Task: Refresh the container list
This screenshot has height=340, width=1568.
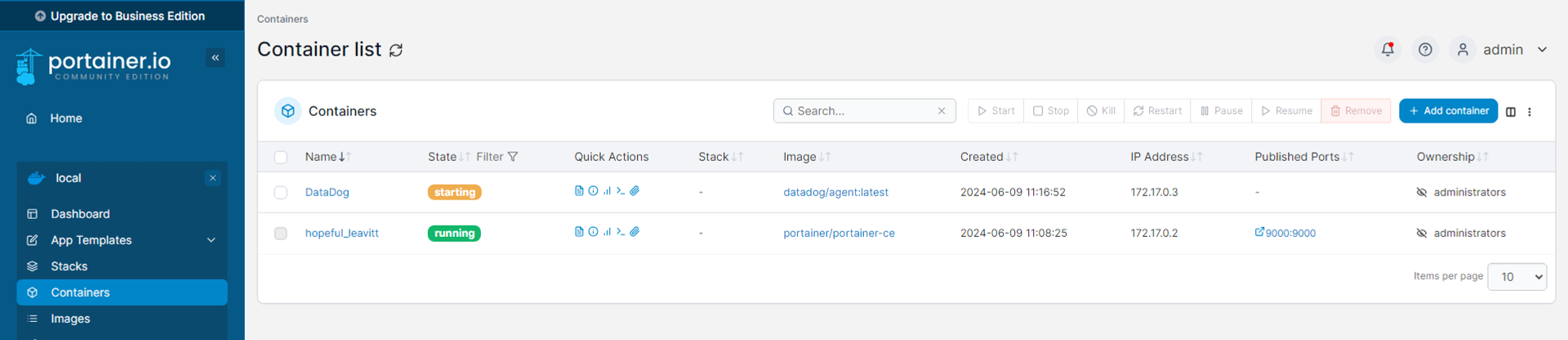Action: [x=396, y=51]
